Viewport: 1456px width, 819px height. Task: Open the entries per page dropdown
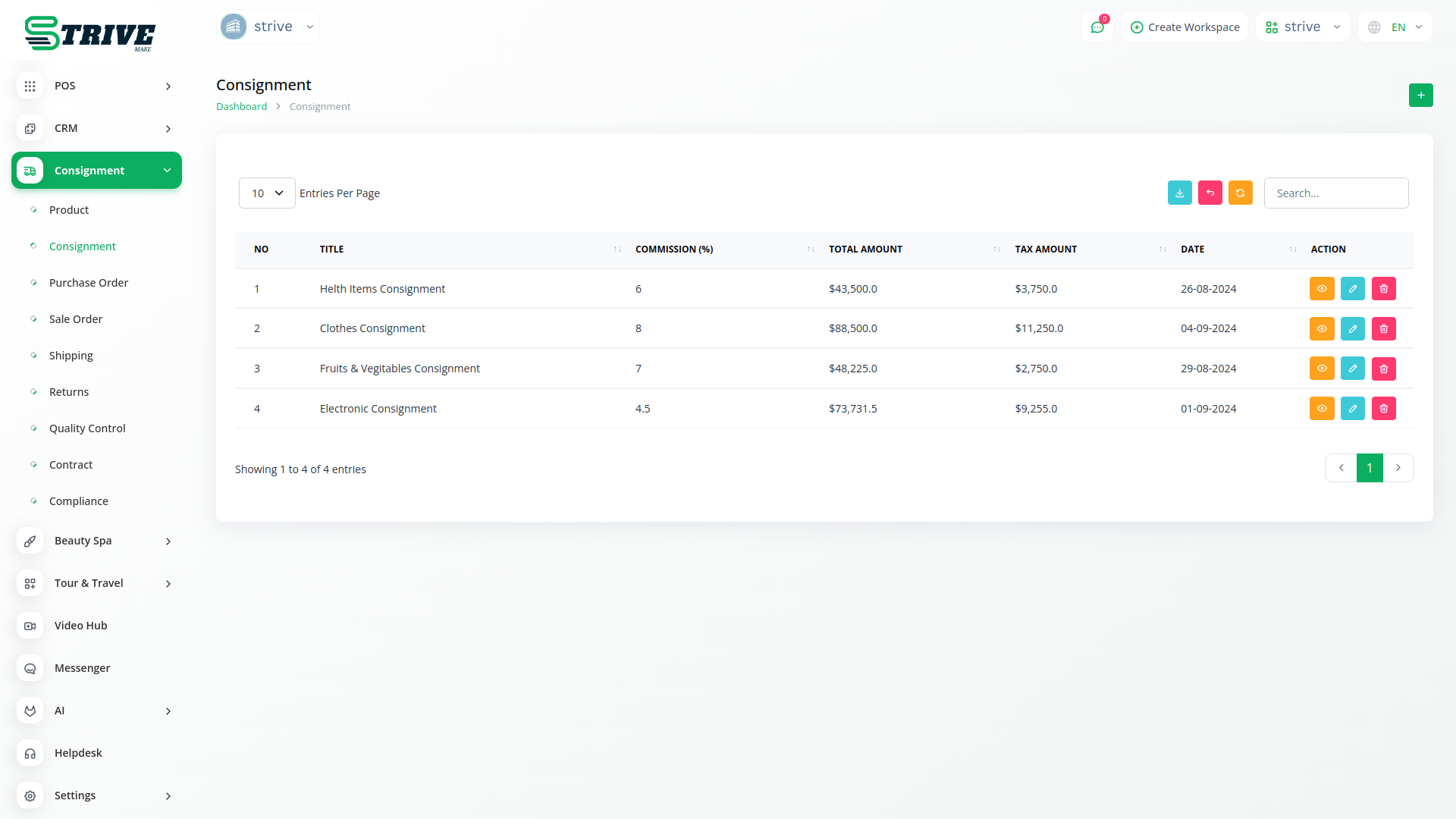(267, 193)
